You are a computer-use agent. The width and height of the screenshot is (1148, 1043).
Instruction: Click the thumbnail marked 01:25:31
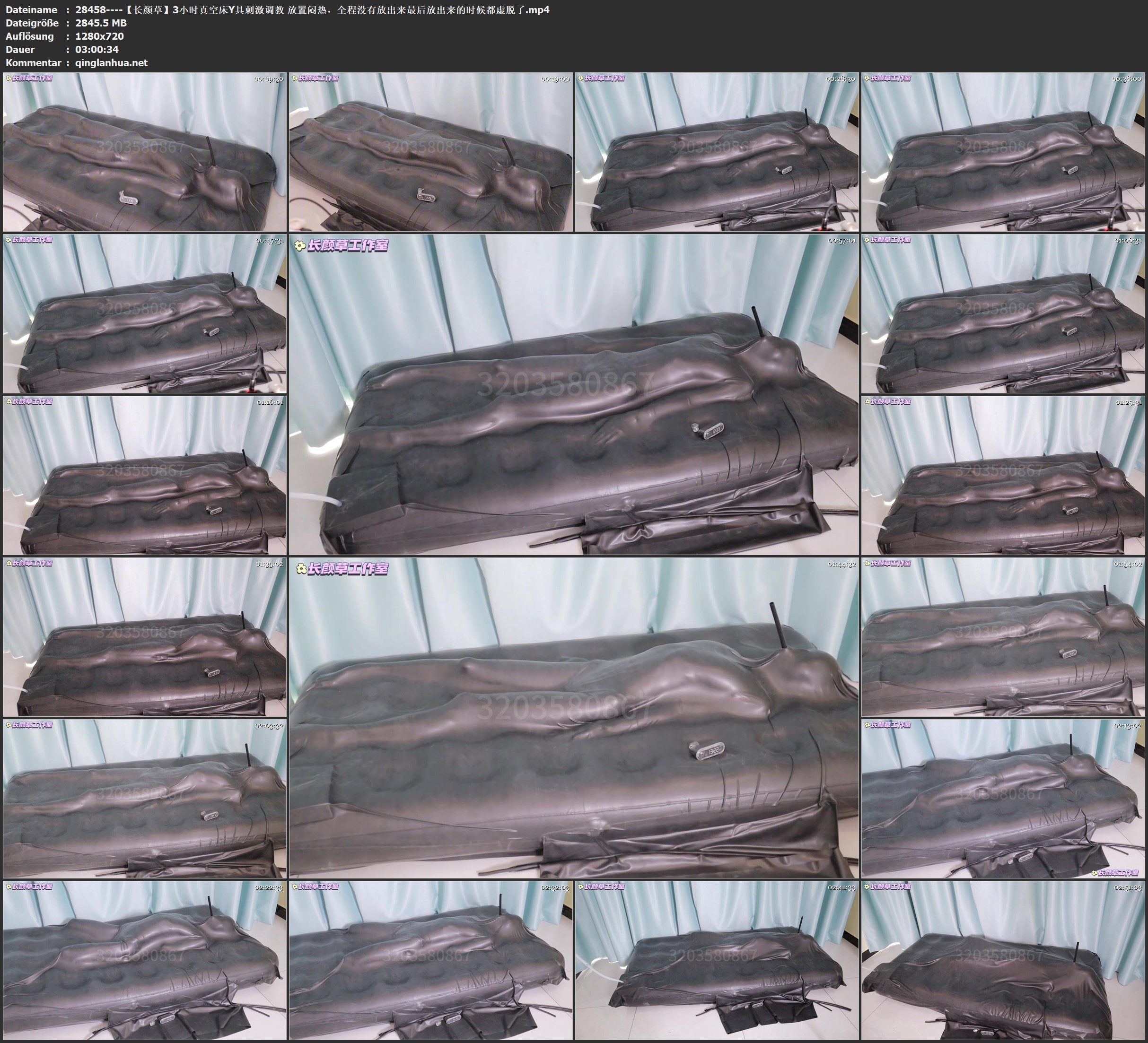[x=1003, y=475]
